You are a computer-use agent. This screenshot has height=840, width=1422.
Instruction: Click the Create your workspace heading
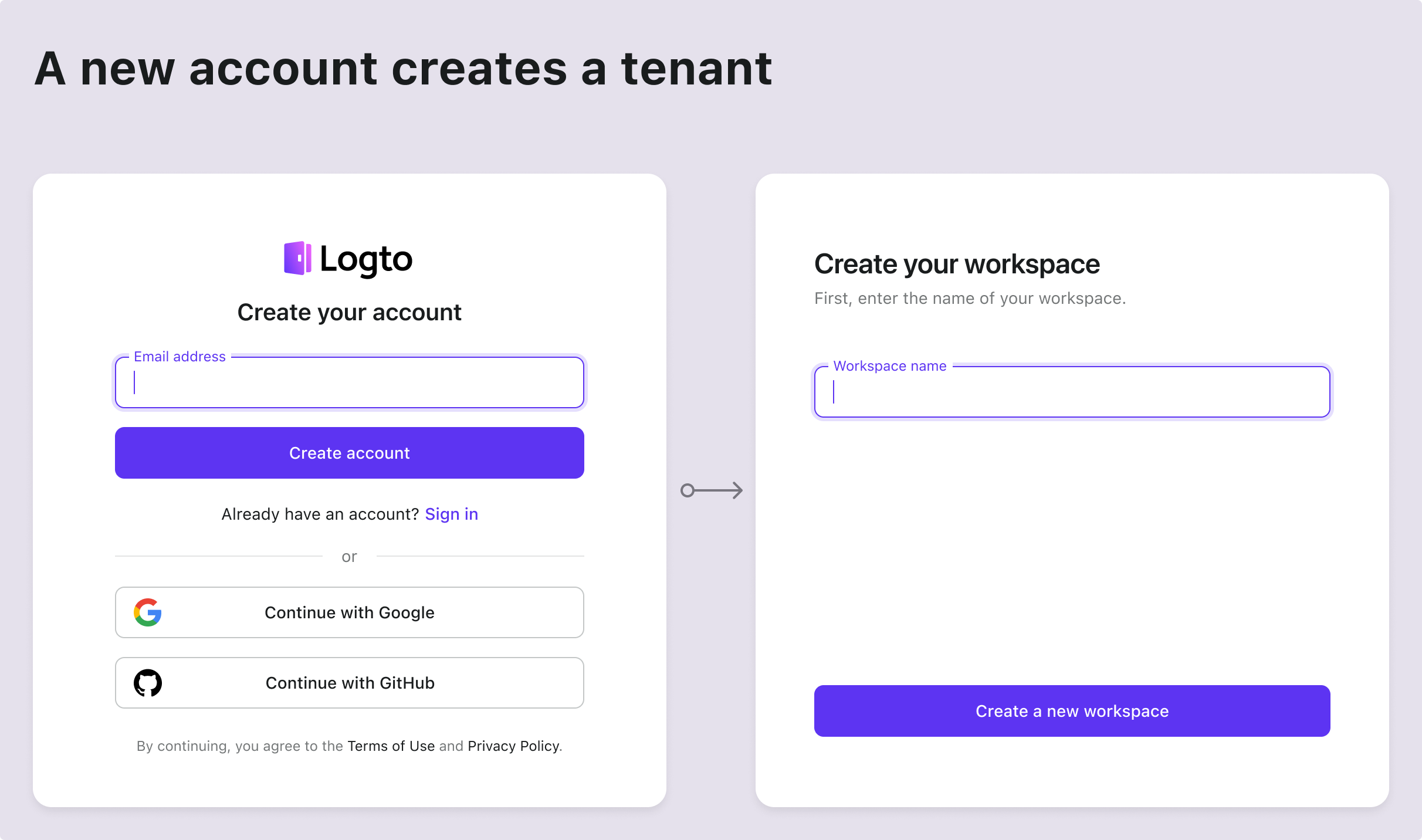coord(957,264)
